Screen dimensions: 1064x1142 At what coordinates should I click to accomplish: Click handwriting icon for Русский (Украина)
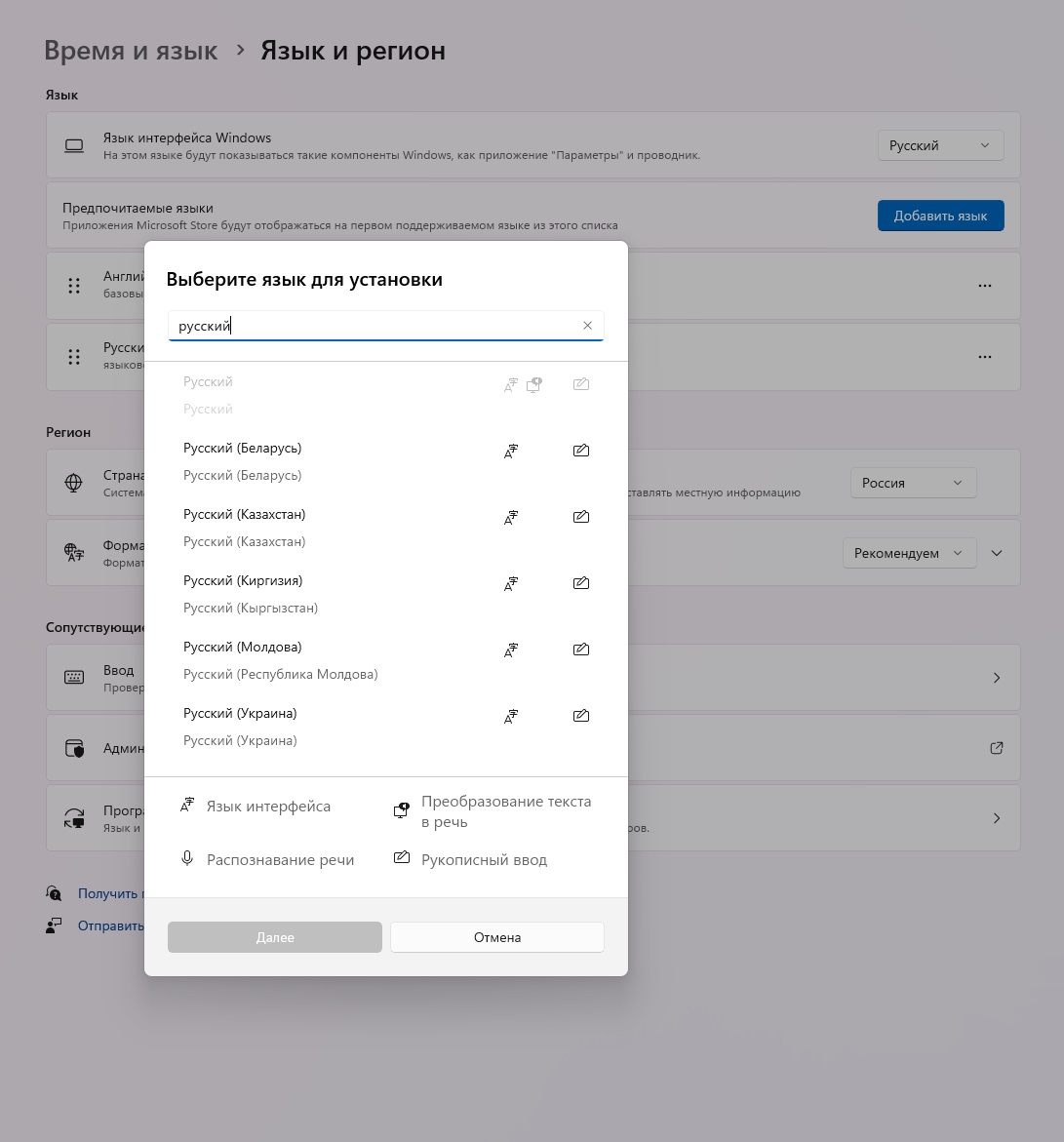point(581,716)
